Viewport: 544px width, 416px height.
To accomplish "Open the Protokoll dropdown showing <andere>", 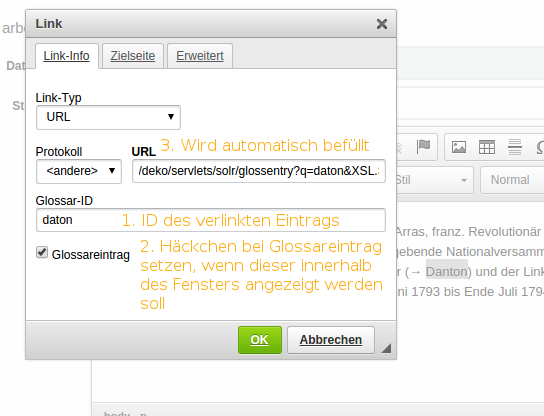I will click(79, 171).
